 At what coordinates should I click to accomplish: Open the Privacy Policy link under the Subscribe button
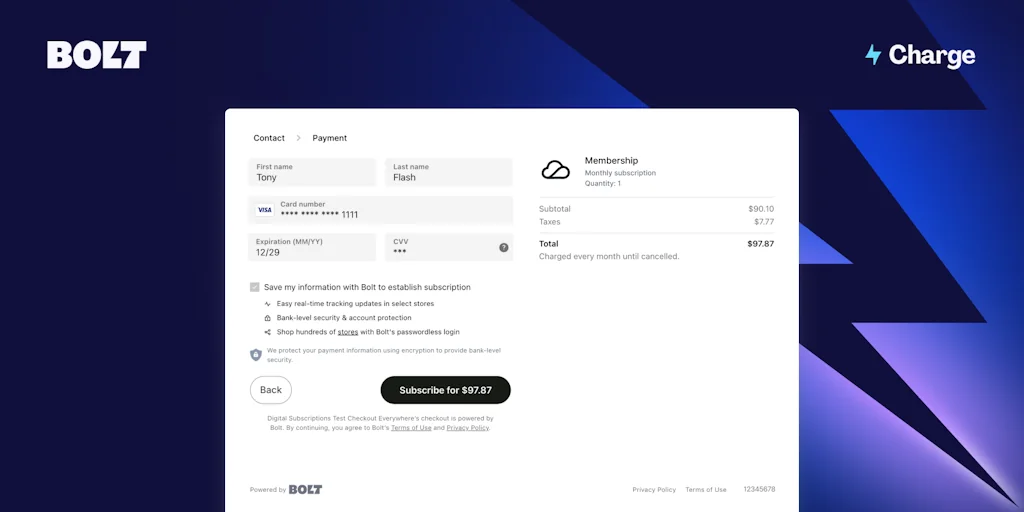468,428
